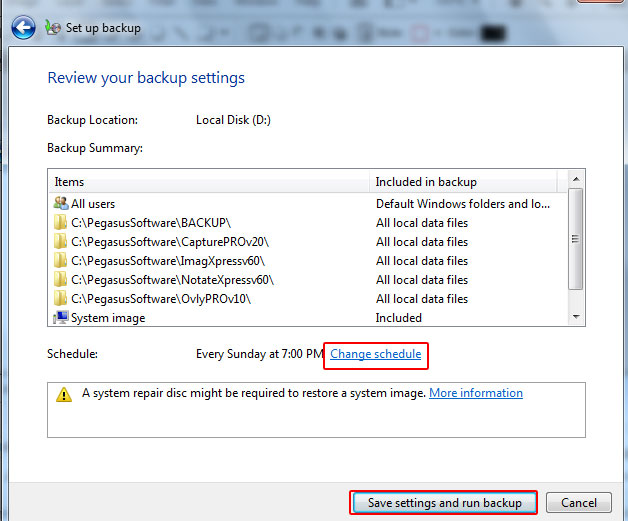Viewport: 628px width, 521px height.
Task: Click Save settings and run backup
Action: point(445,503)
